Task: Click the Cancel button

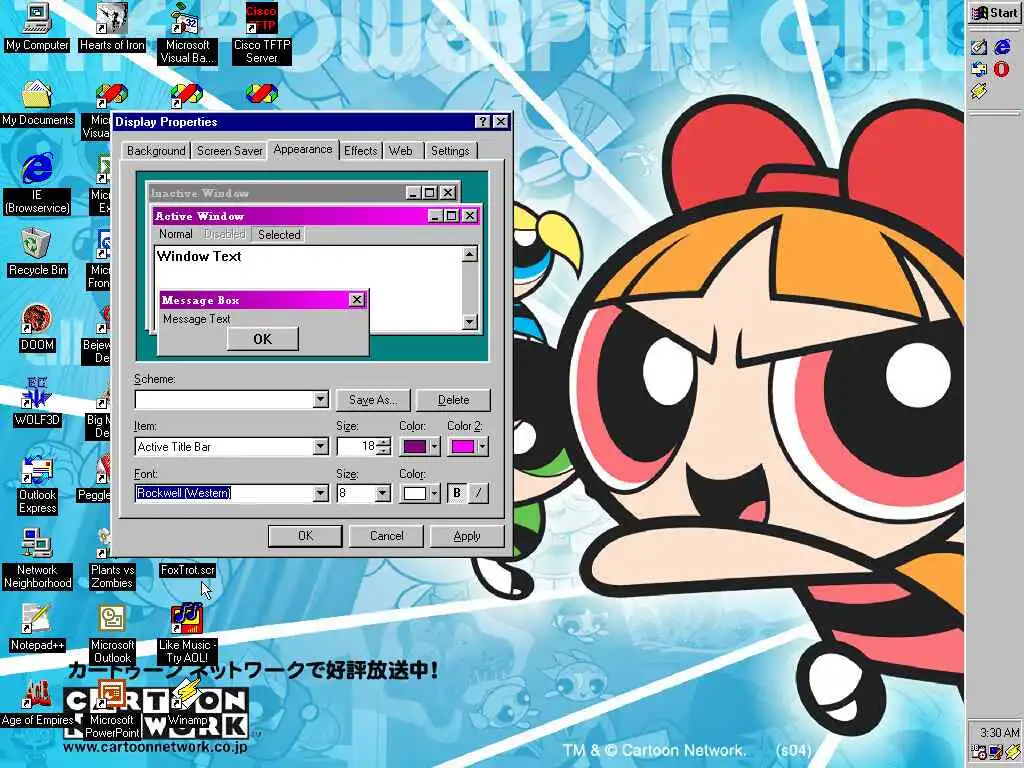Action: pos(387,536)
